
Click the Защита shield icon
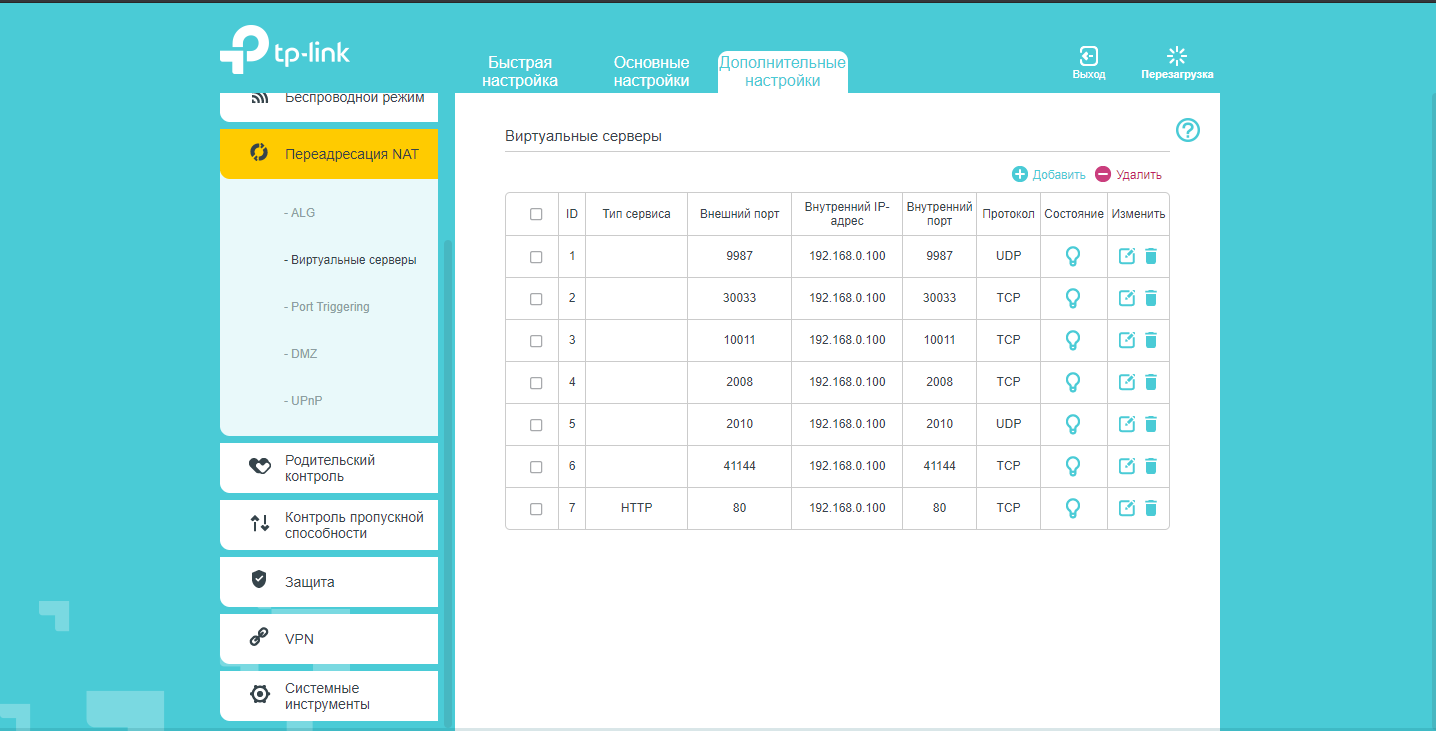coord(259,579)
